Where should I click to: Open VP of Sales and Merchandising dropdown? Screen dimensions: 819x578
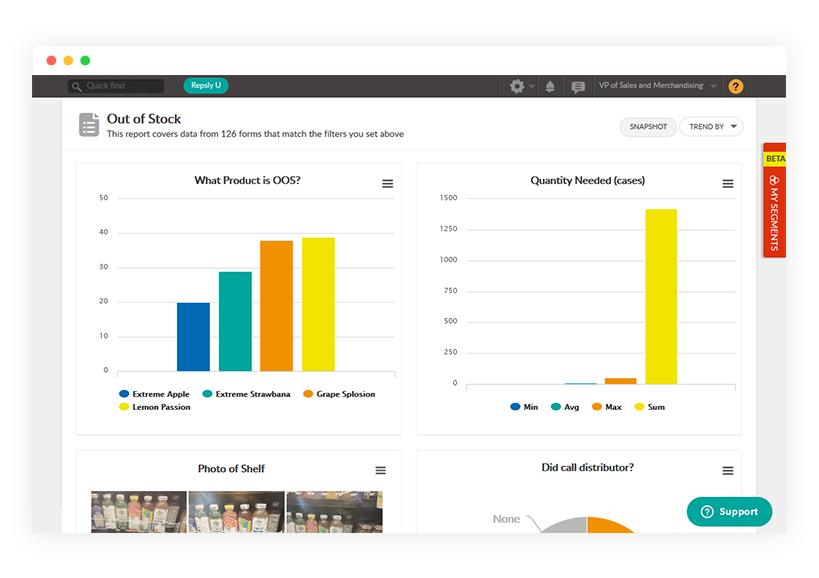(657, 86)
